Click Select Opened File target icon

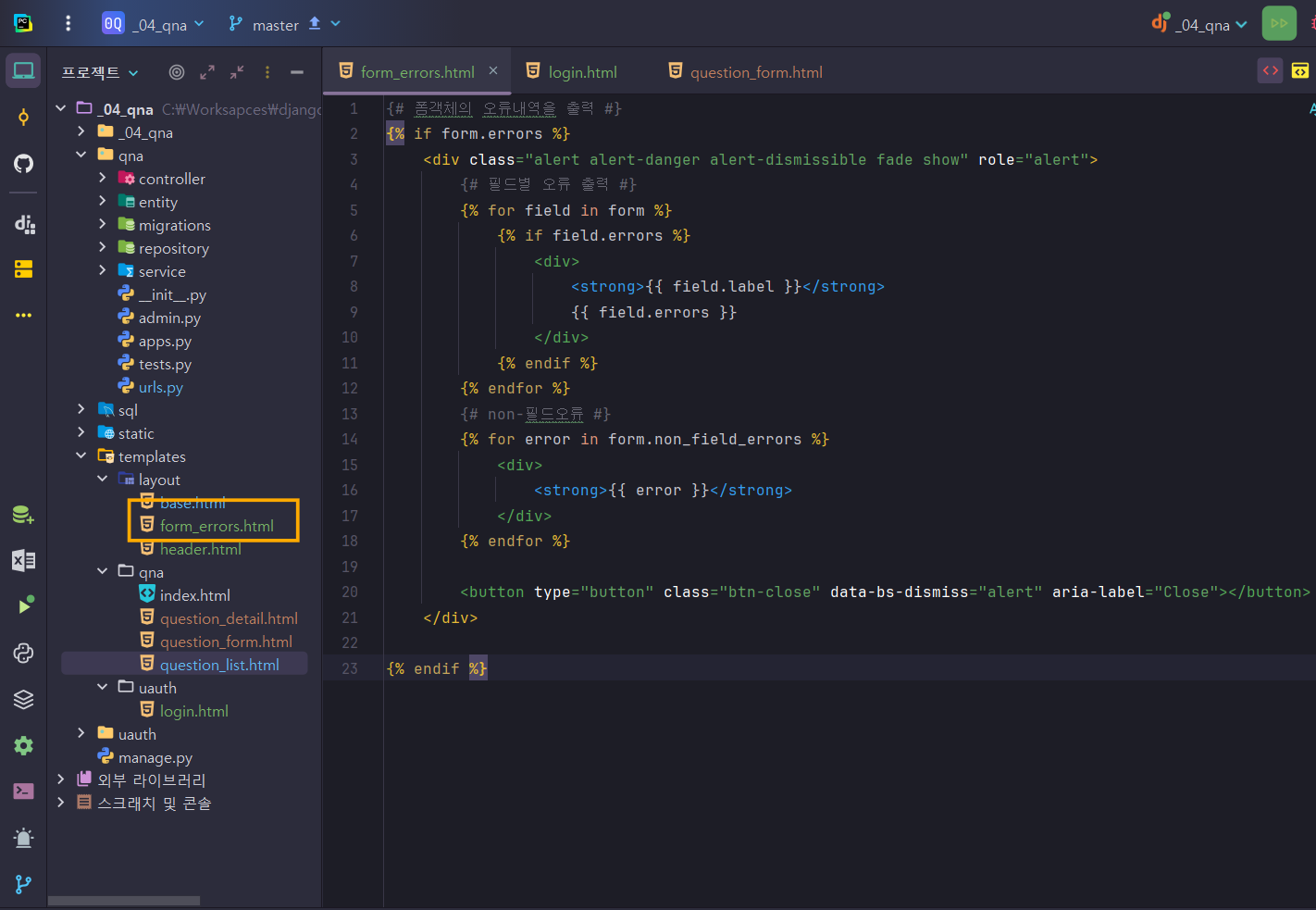point(177,71)
